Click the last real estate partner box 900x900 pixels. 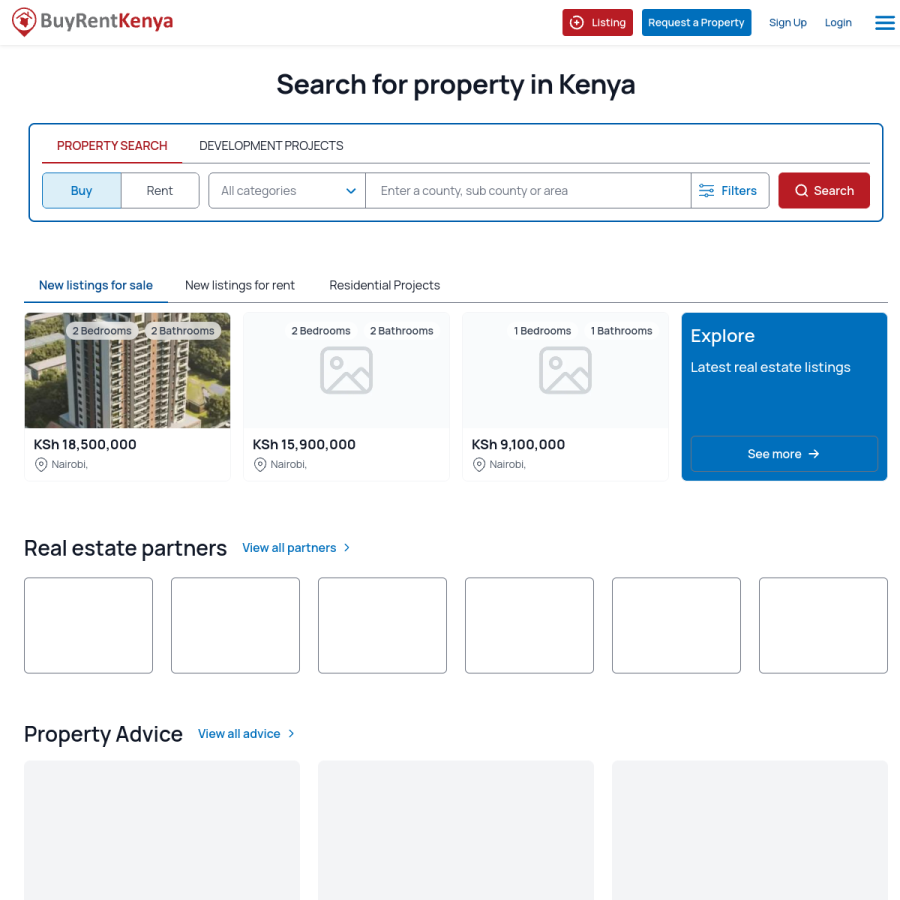pos(823,625)
